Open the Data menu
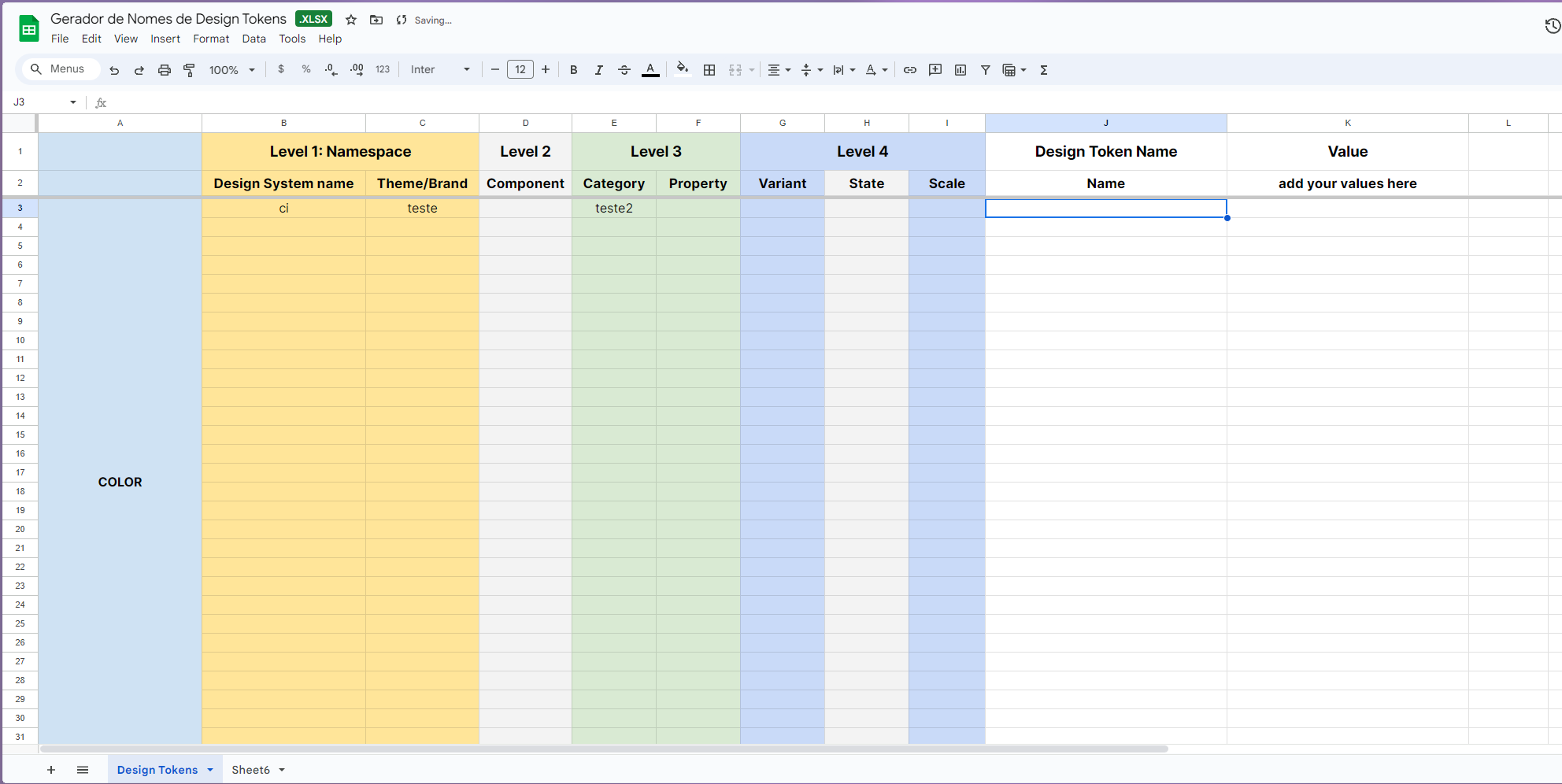Image resolution: width=1562 pixels, height=784 pixels. coord(254,39)
